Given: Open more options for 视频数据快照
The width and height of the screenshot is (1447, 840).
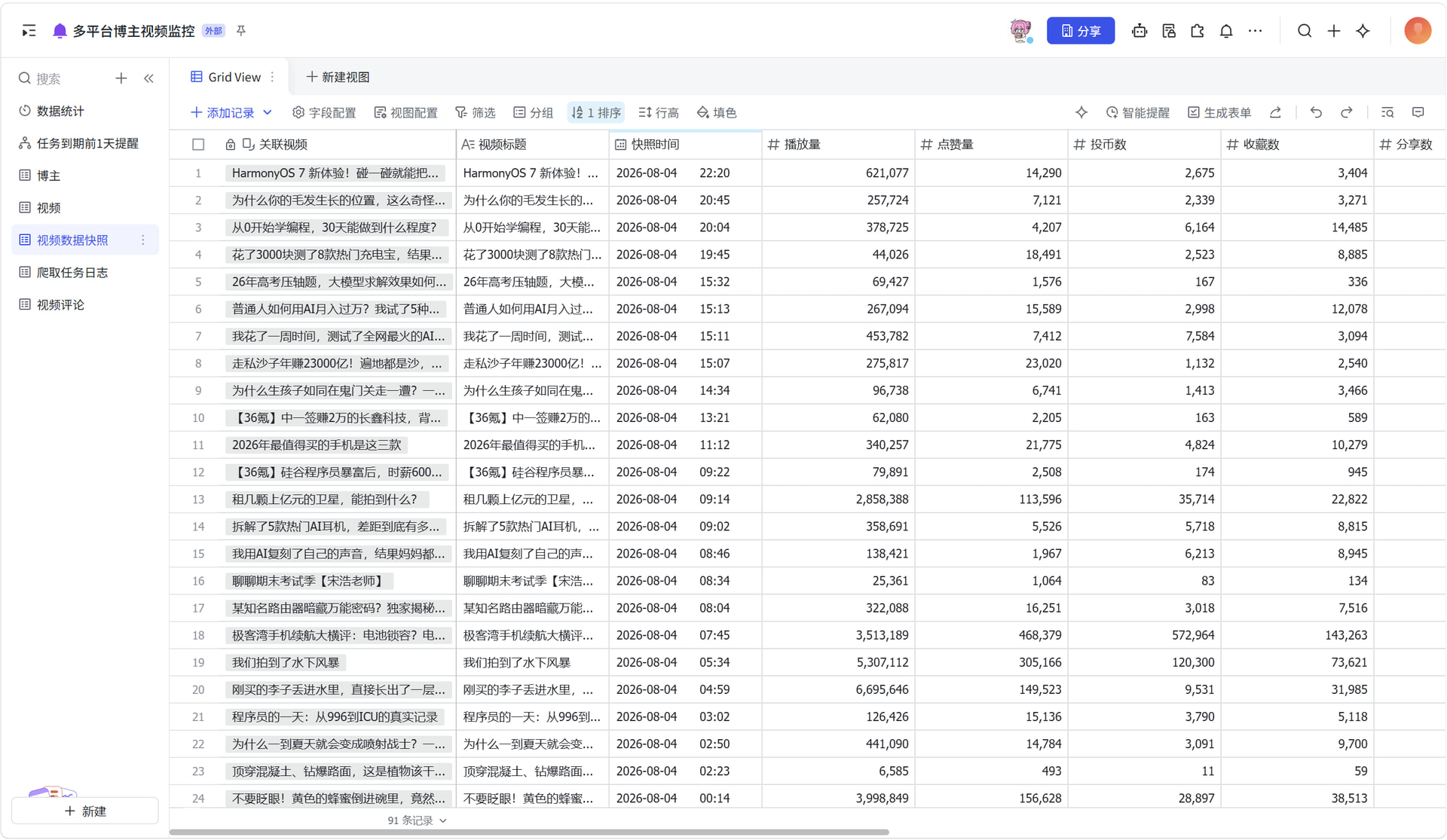Looking at the screenshot, I should (x=143, y=240).
